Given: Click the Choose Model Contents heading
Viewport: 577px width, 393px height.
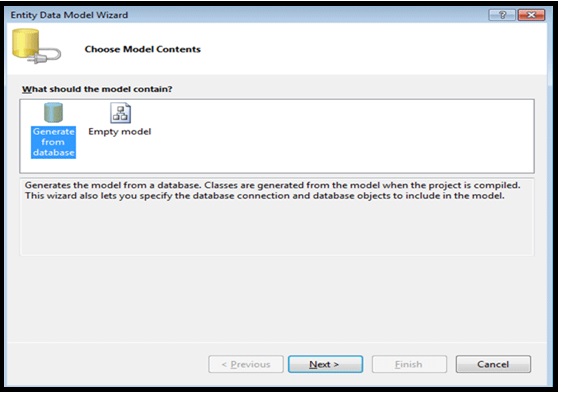Looking at the screenshot, I should 143,49.
